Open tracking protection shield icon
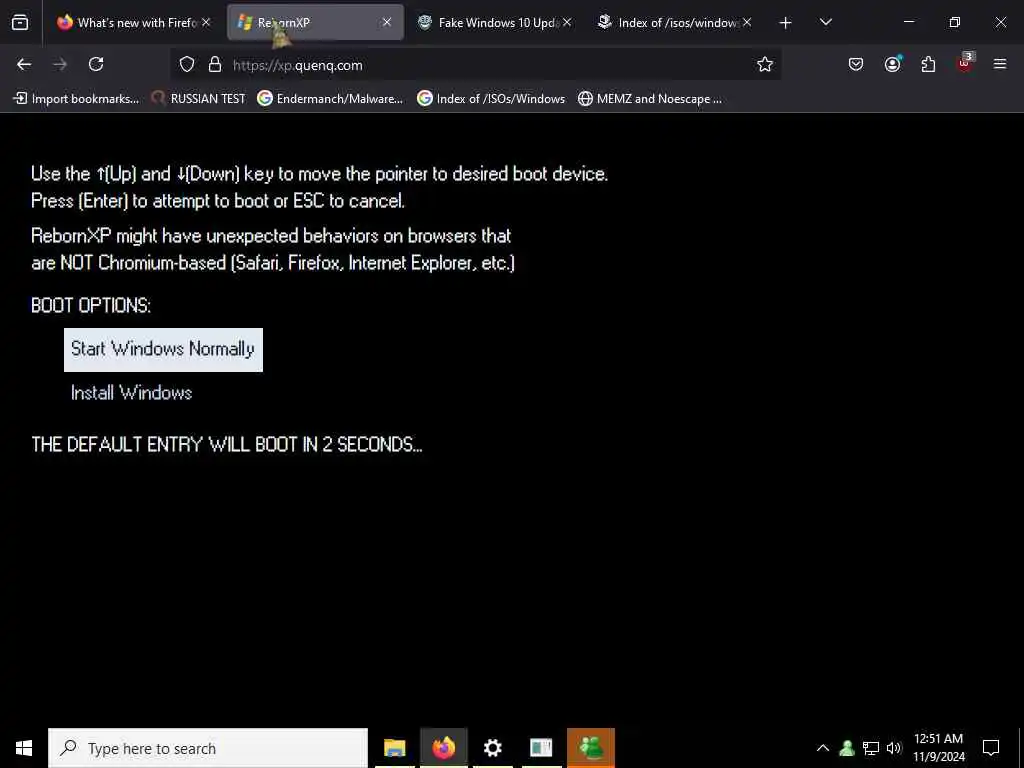Viewport: 1024px width, 768px height. click(187, 65)
